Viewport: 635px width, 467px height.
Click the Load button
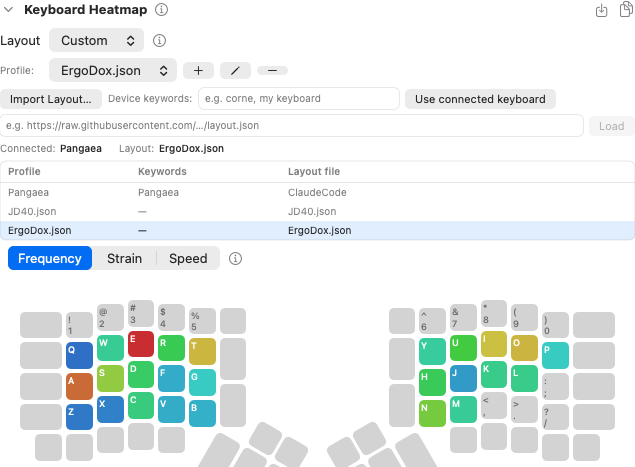(612, 126)
